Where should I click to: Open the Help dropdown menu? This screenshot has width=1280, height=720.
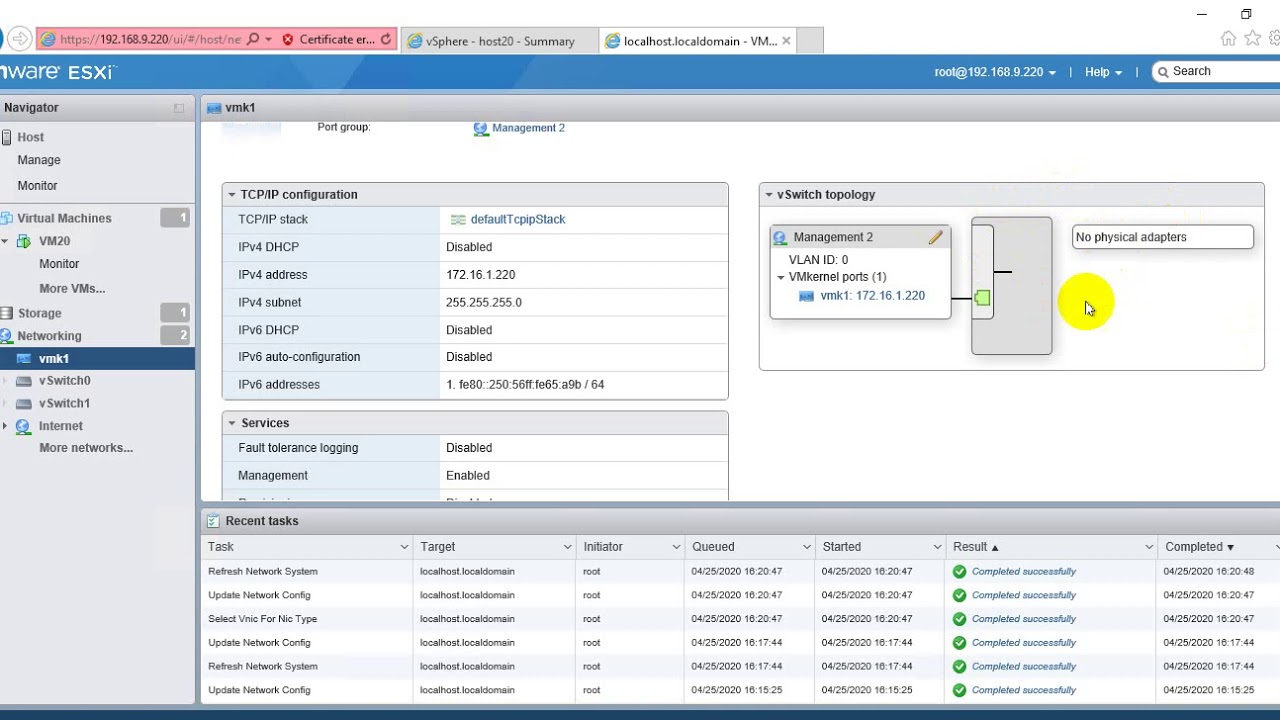(1103, 72)
